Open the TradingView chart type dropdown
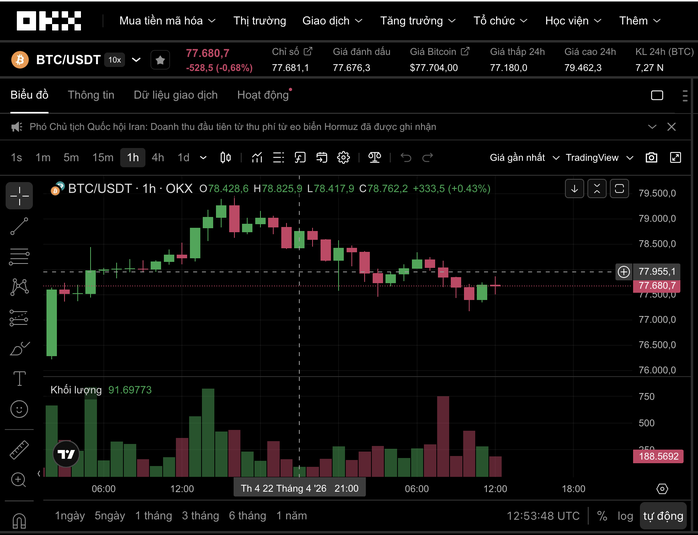Screen dimensions: 698x535 (x=599, y=157)
